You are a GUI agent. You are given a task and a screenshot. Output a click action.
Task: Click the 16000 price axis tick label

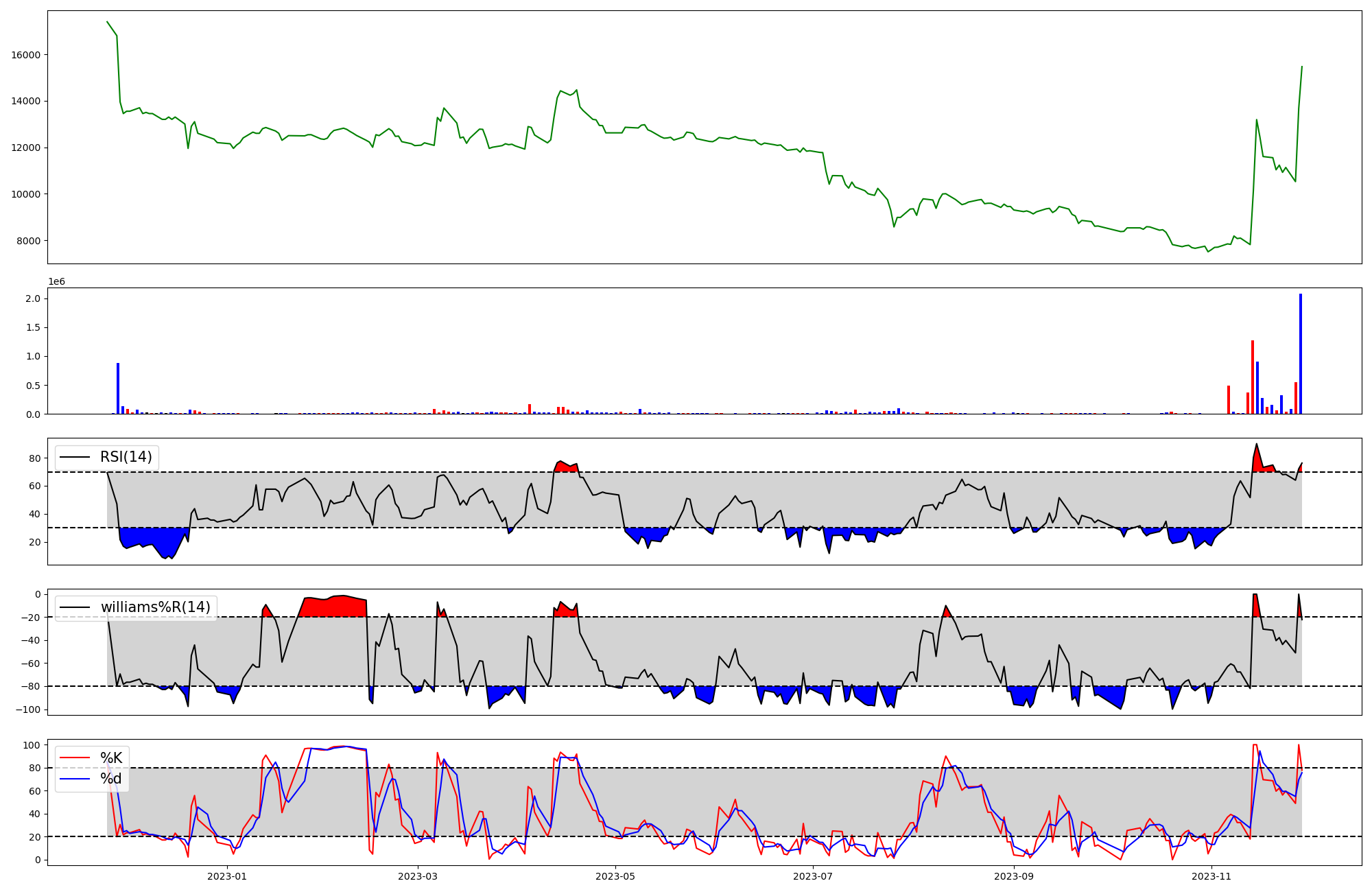pyautogui.click(x=26, y=55)
